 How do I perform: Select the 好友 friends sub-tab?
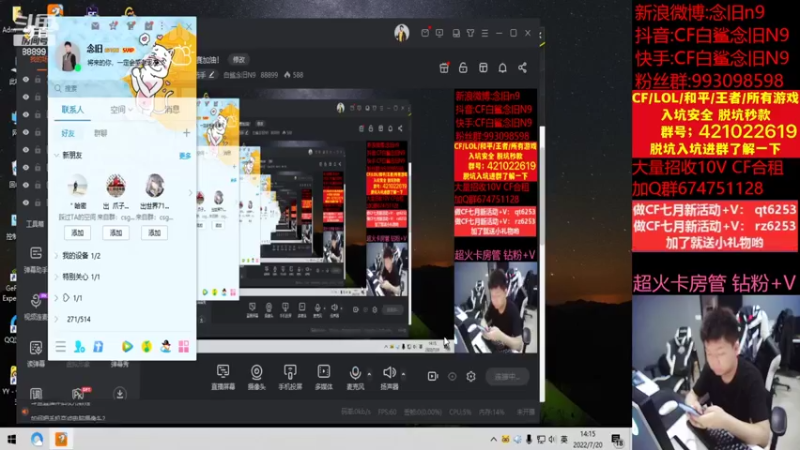click(68, 133)
